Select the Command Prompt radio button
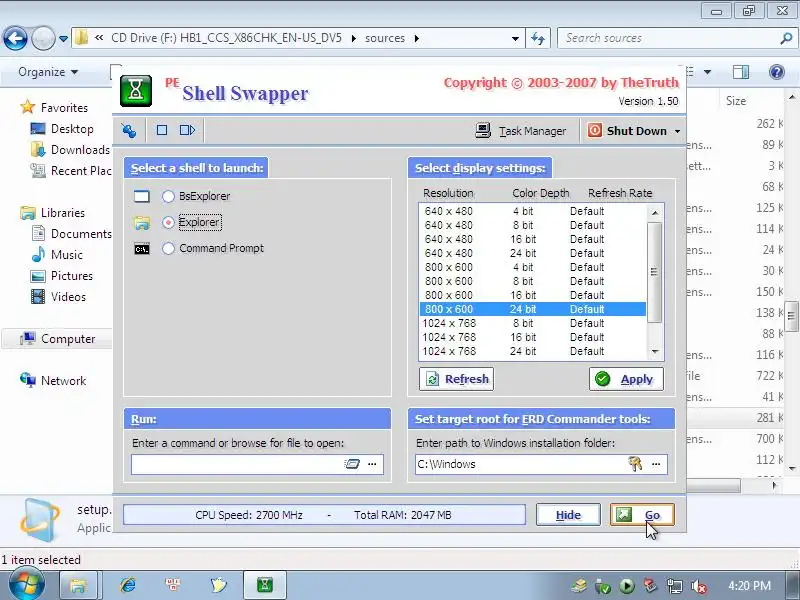The width and height of the screenshot is (800, 600). [x=168, y=248]
